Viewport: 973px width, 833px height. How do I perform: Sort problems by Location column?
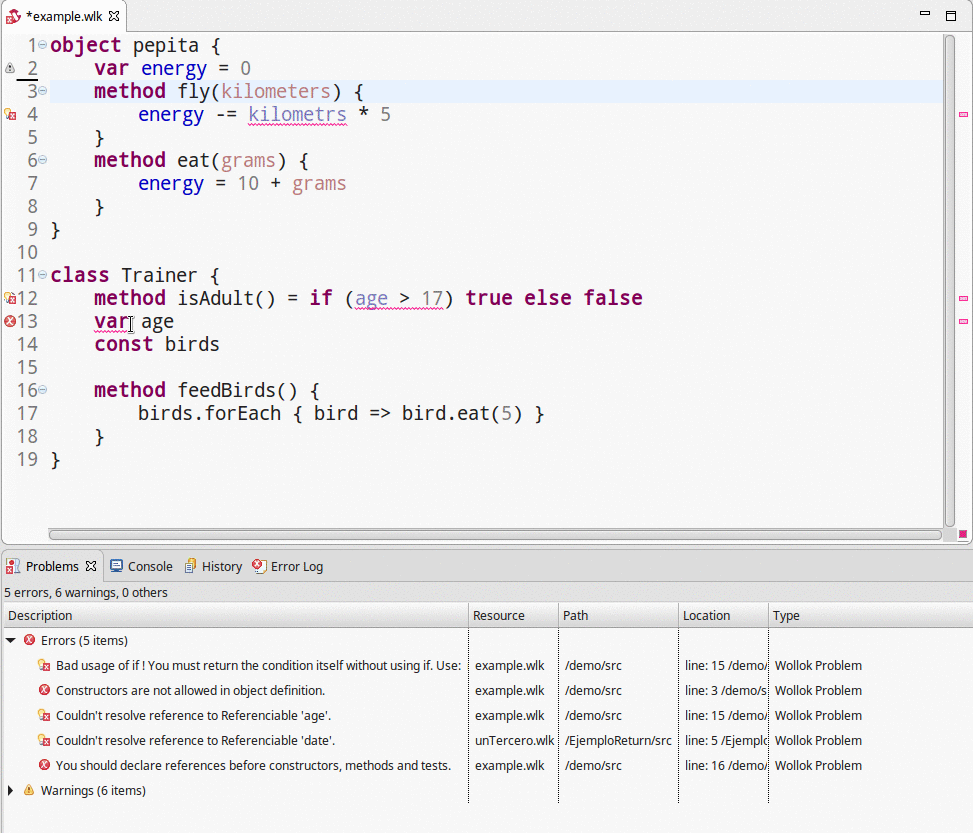pyautogui.click(x=724, y=615)
